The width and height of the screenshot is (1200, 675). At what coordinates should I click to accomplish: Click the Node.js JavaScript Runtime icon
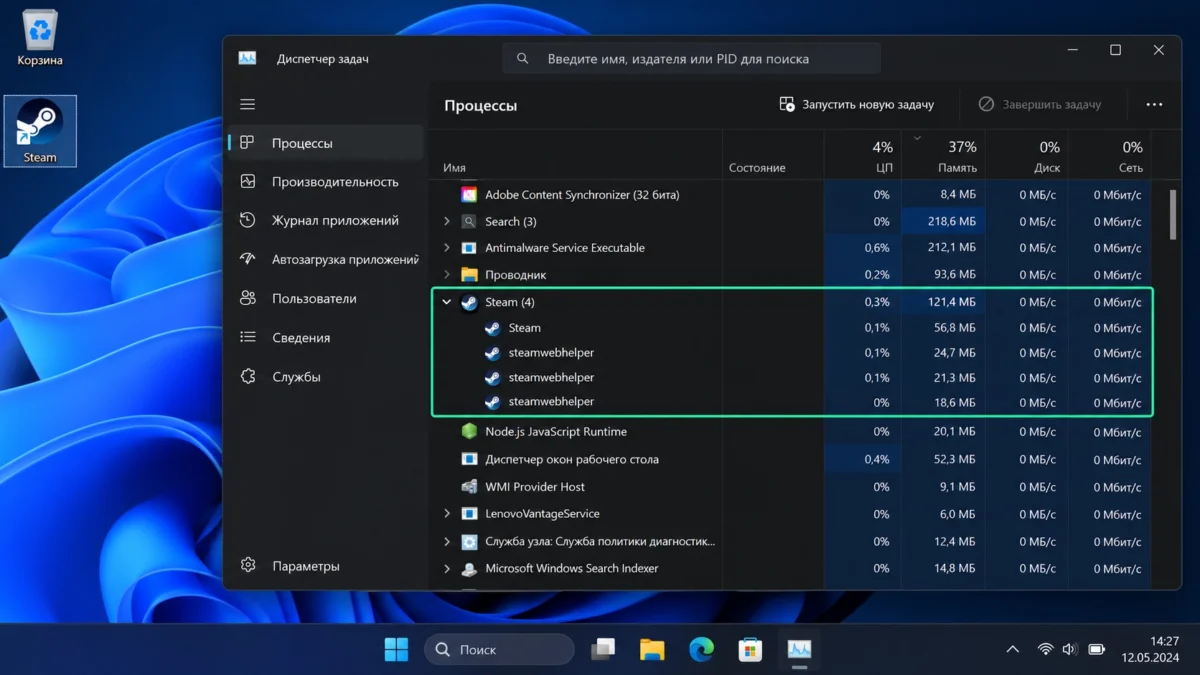pos(469,432)
